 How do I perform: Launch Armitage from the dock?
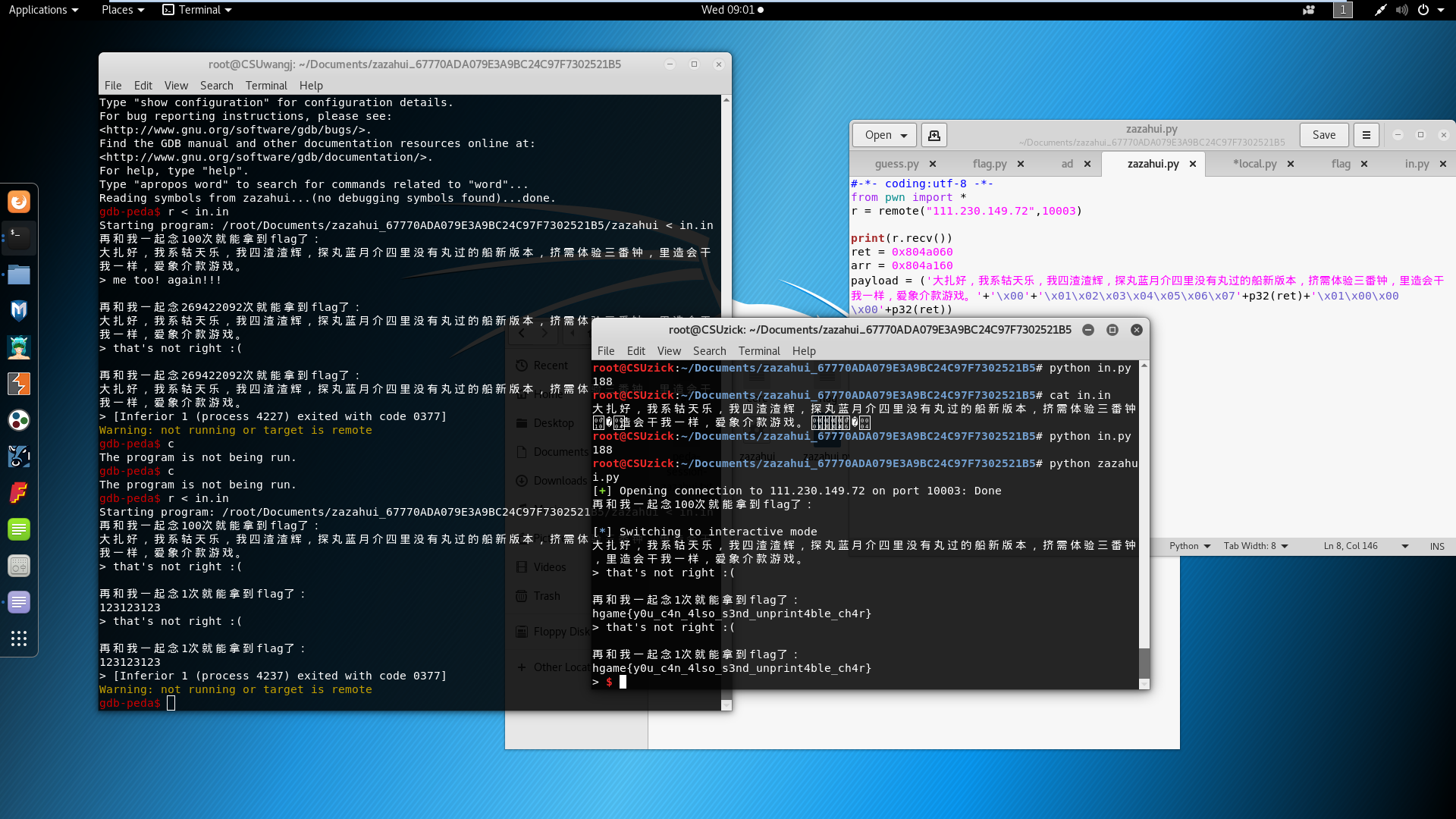[19, 347]
